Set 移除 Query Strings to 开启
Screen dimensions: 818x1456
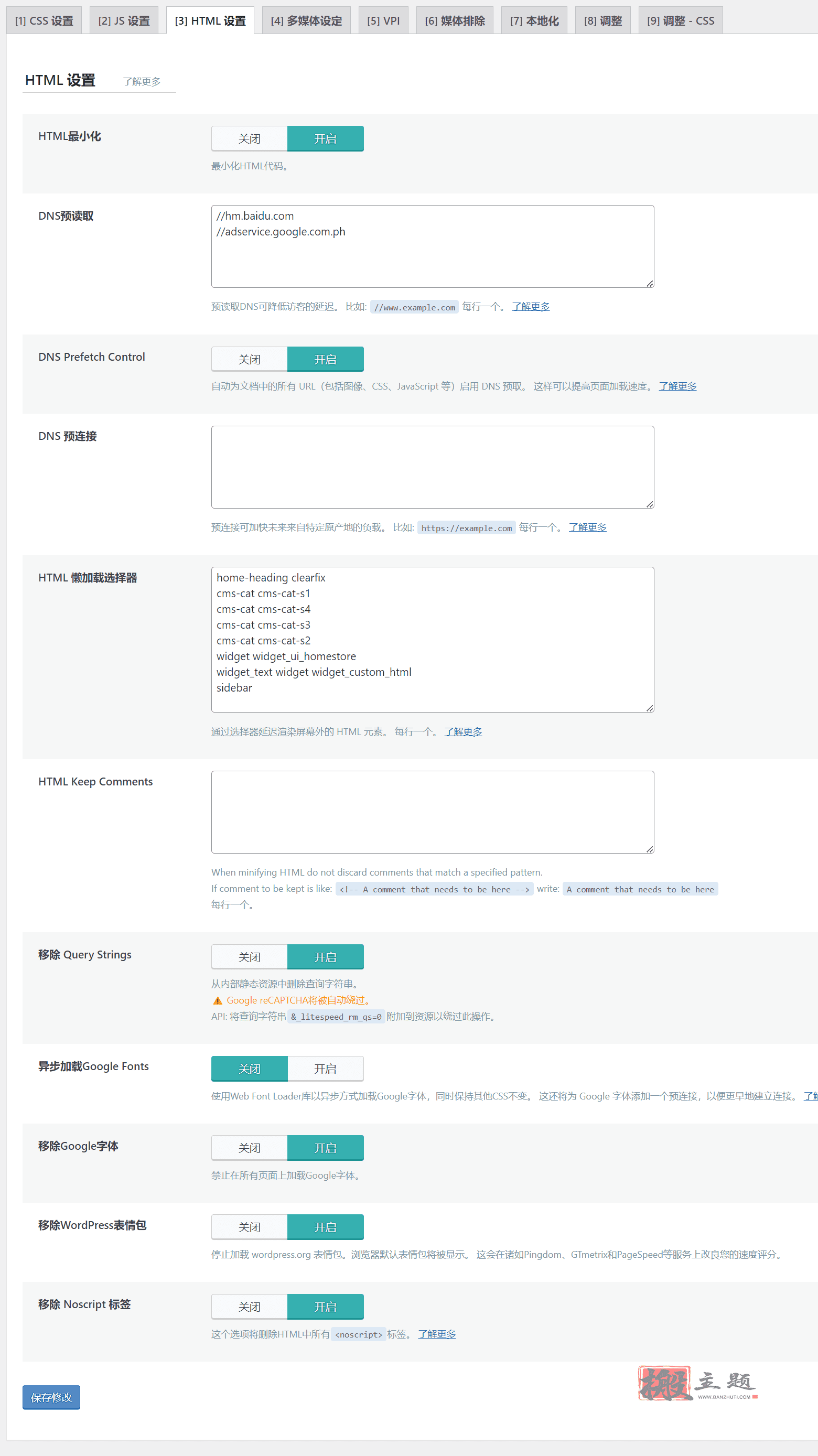coord(326,957)
